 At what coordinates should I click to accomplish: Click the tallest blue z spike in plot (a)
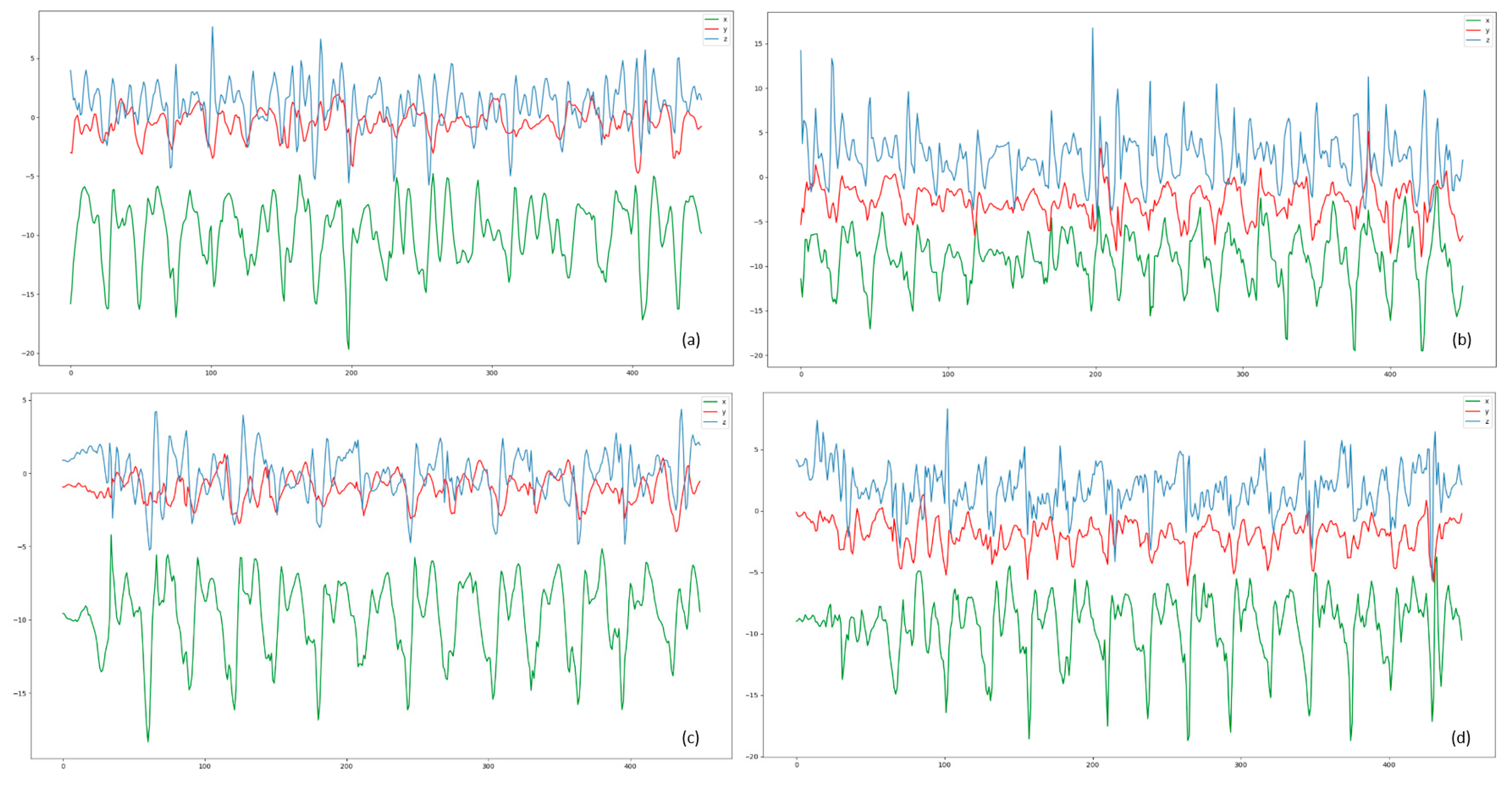(212, 28)
